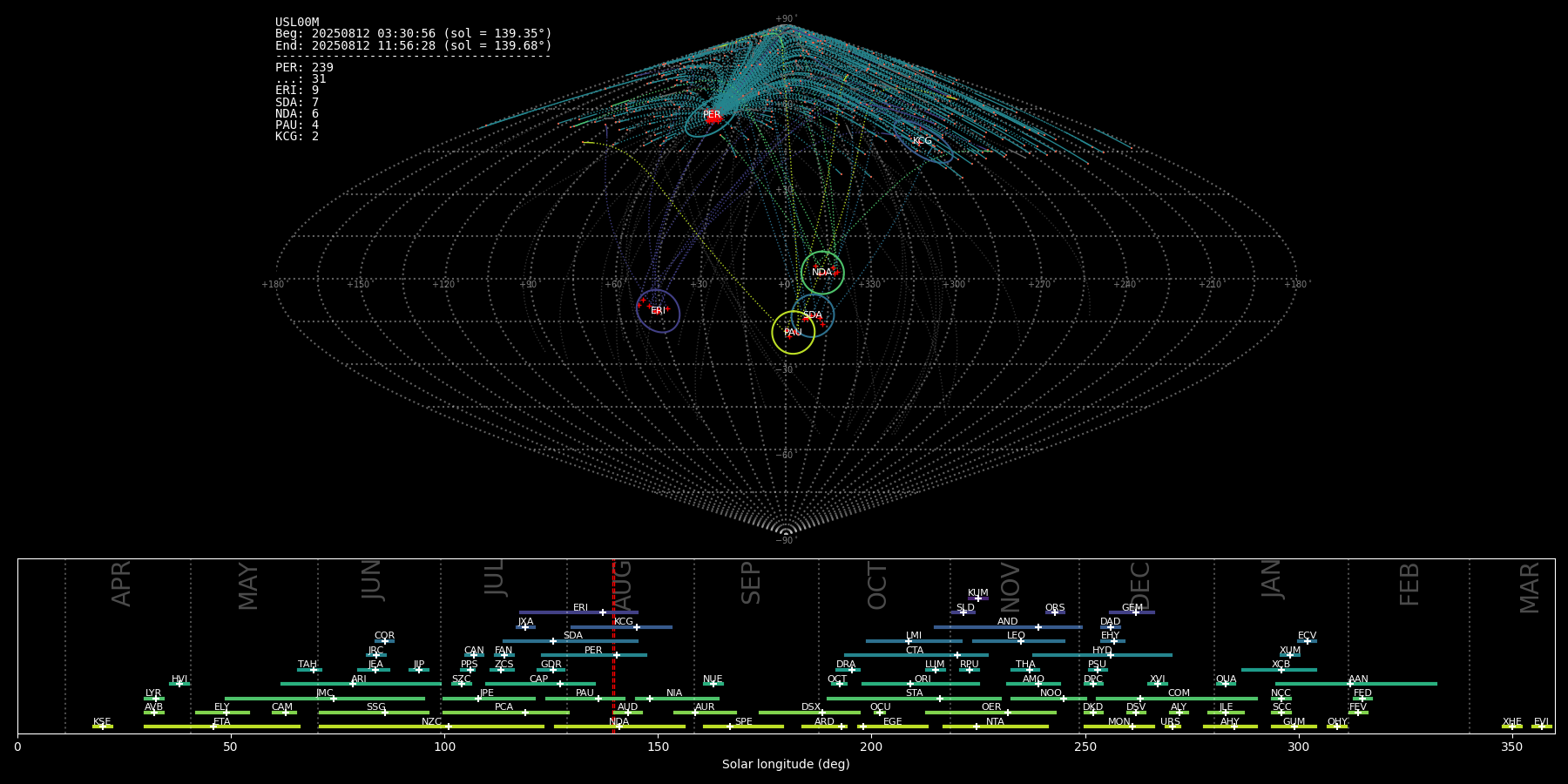Click the red current solar longitude marker
Viewport: 1568px width, 784px height.
[x=613, y=645]
